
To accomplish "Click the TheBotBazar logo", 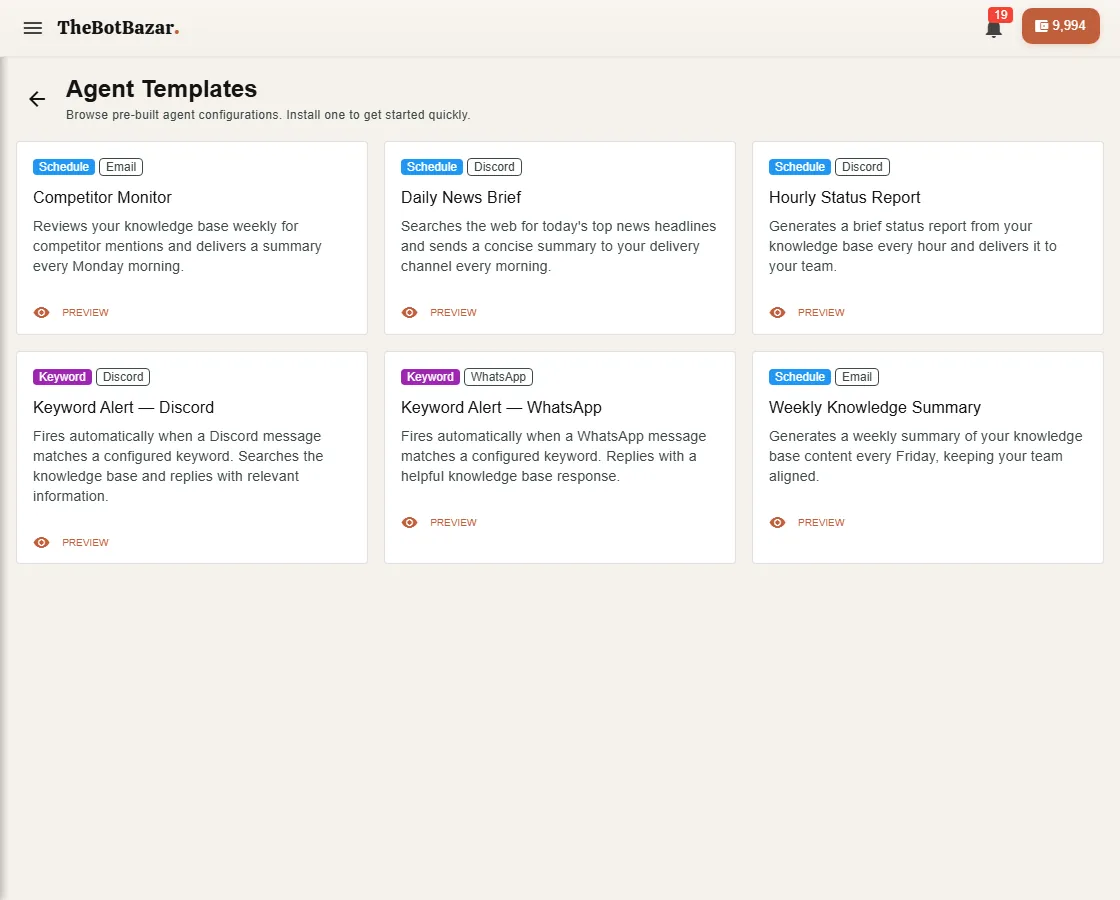I will click(119, 28).
